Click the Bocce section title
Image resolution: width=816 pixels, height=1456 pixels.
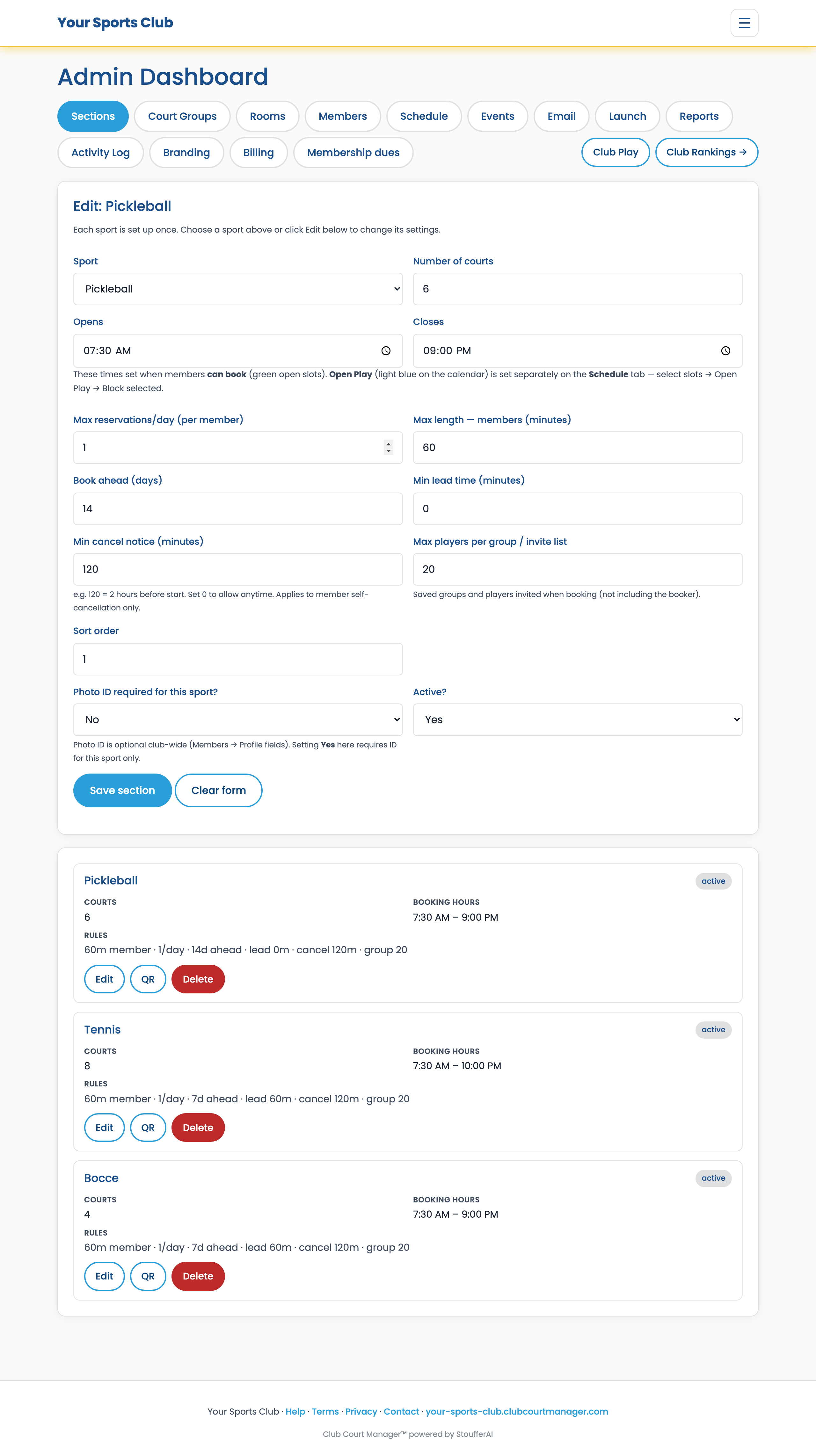101,1178
